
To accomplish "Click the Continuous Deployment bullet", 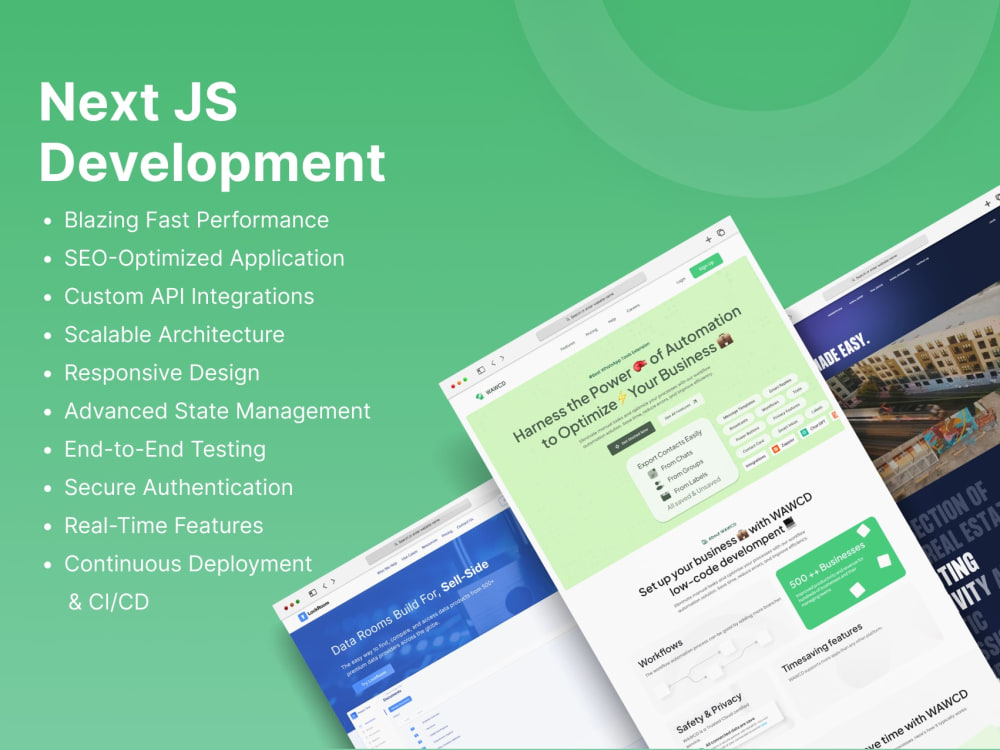I will 188,564.
